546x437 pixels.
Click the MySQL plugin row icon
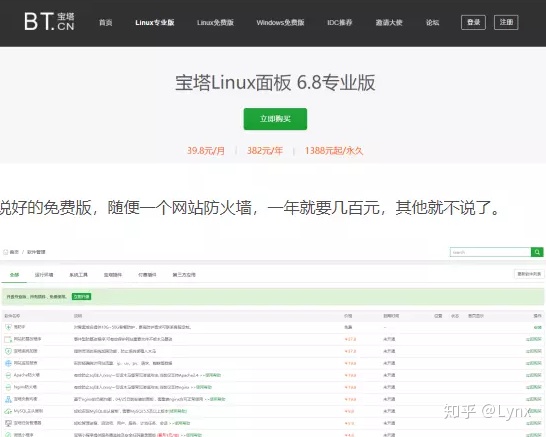point(8,411)
